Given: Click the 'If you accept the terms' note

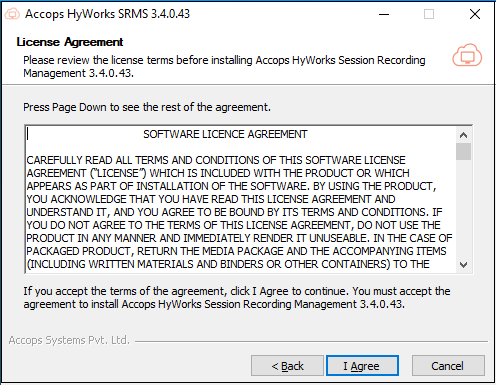Looking at the screenshot, I should 237,298.
